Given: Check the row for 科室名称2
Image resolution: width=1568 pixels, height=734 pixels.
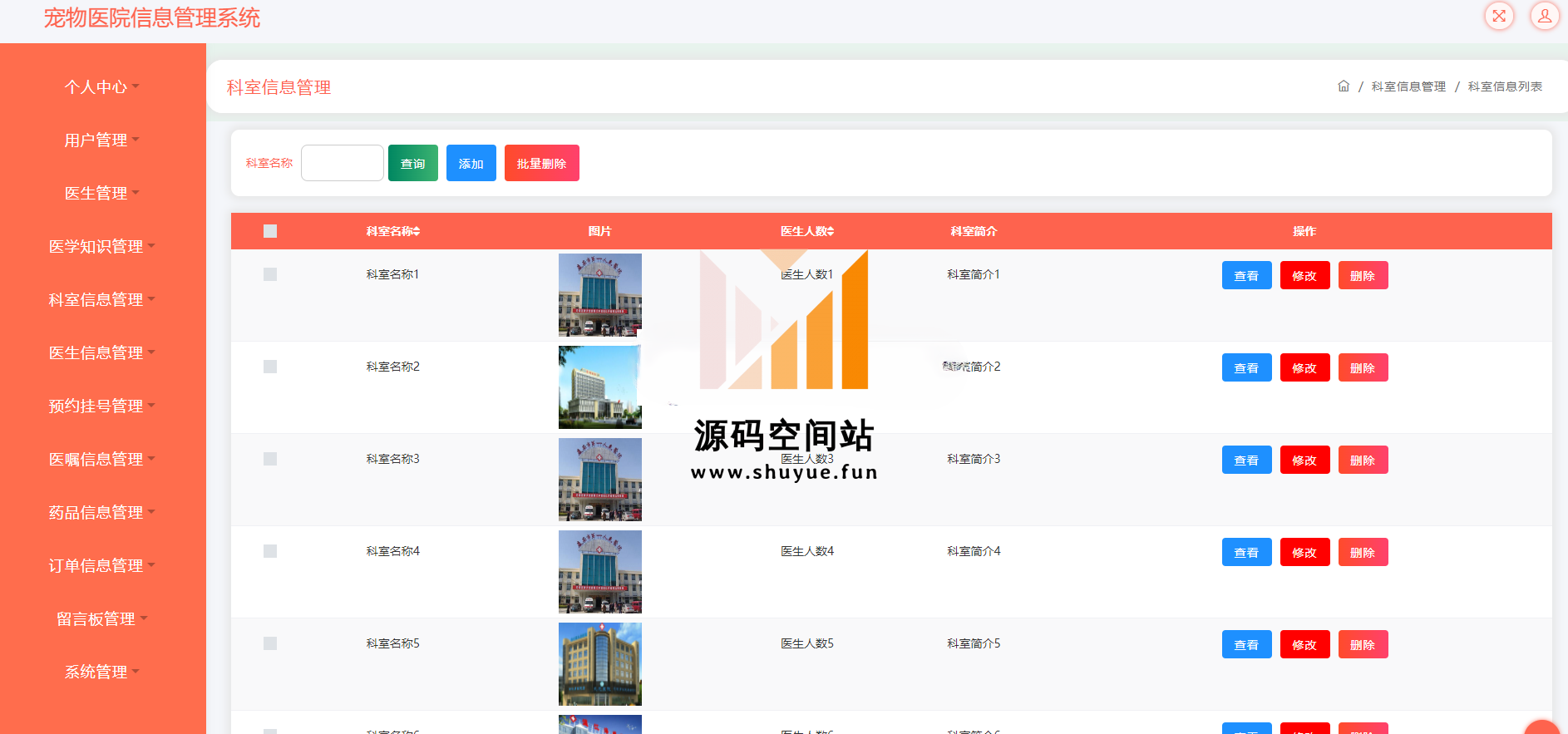Looking at the screenshot, I should point(270,367).
